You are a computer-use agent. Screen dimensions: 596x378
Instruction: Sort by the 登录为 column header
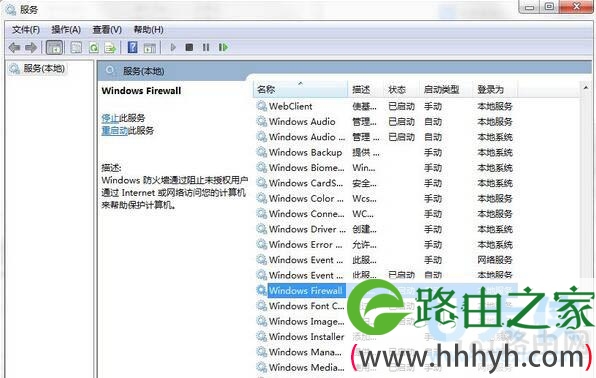[x=495, y=89]
